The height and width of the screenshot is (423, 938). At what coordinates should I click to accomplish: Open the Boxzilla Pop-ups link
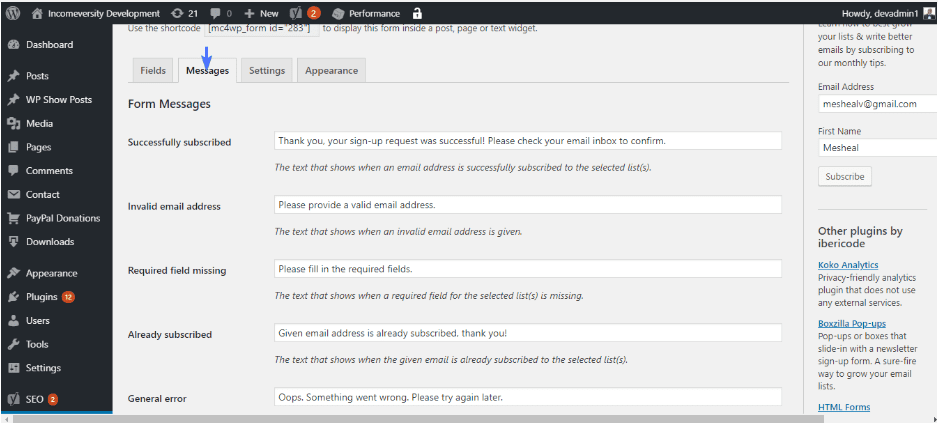click(x=852, y=324)
